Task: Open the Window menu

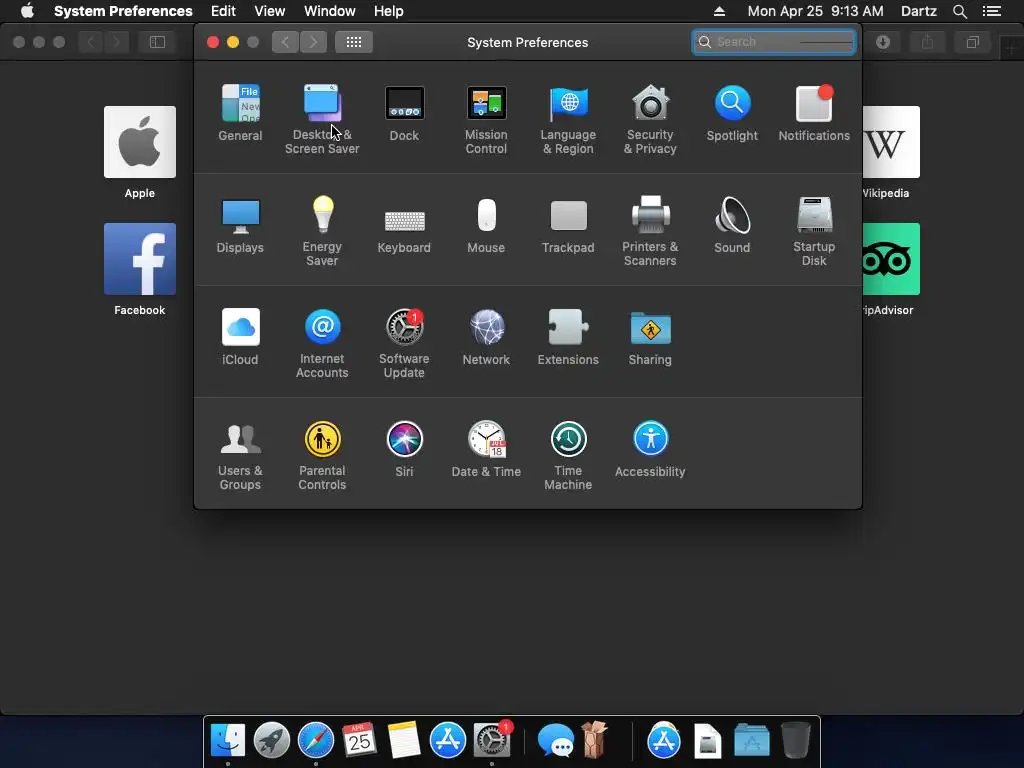Action: 330,11
